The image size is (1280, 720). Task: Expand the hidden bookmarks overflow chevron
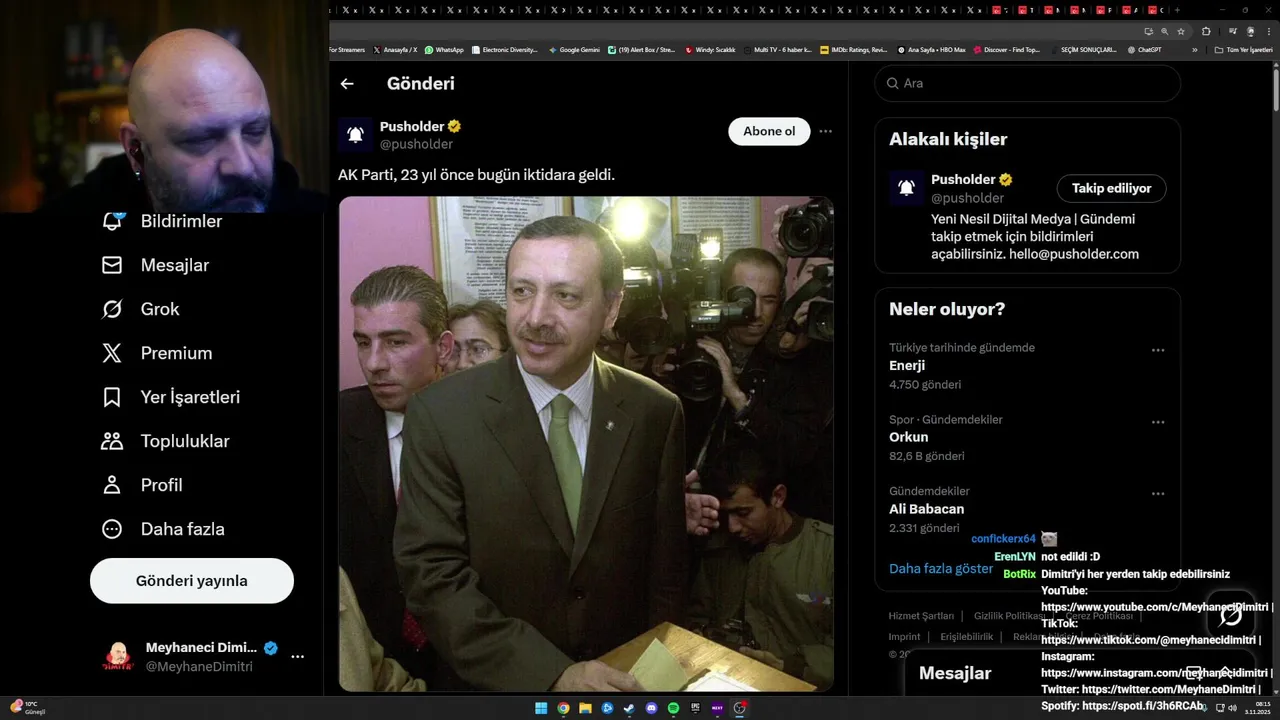click(1194, 49)
